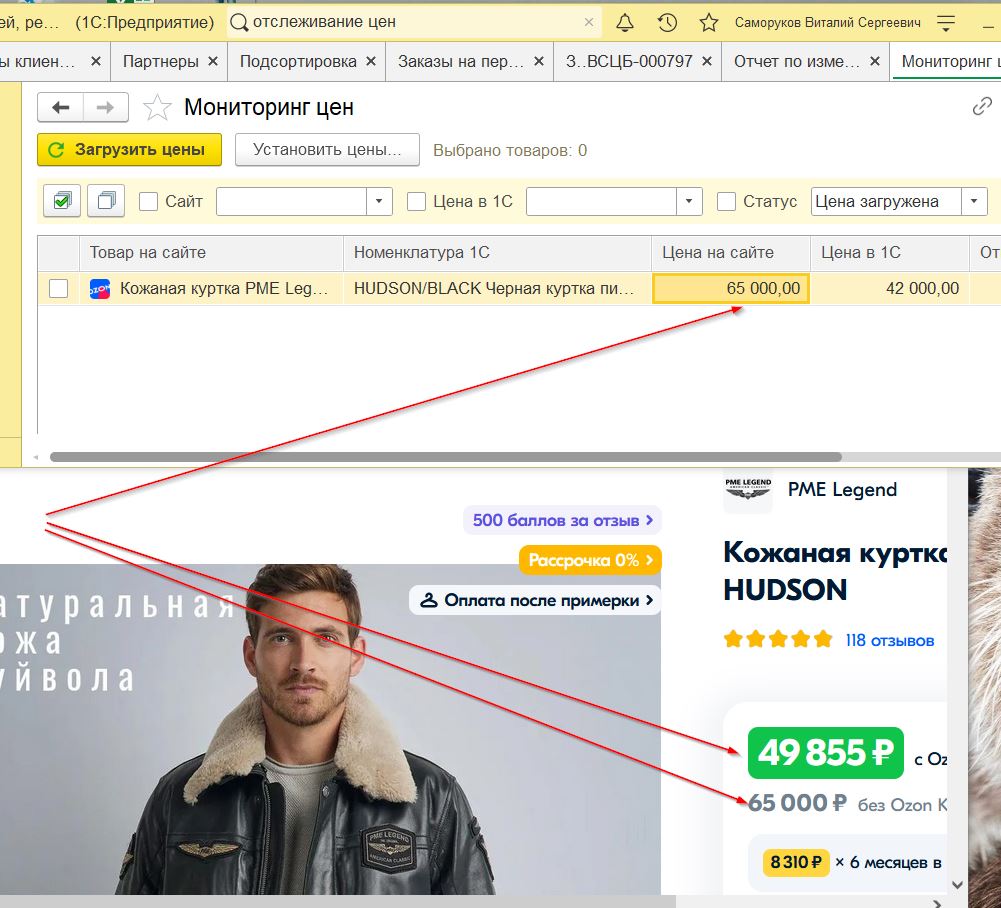Open PME Legend brand link
Viewport: 1001px width, 908px height.
pyautogui.click(x=842, y=490)
